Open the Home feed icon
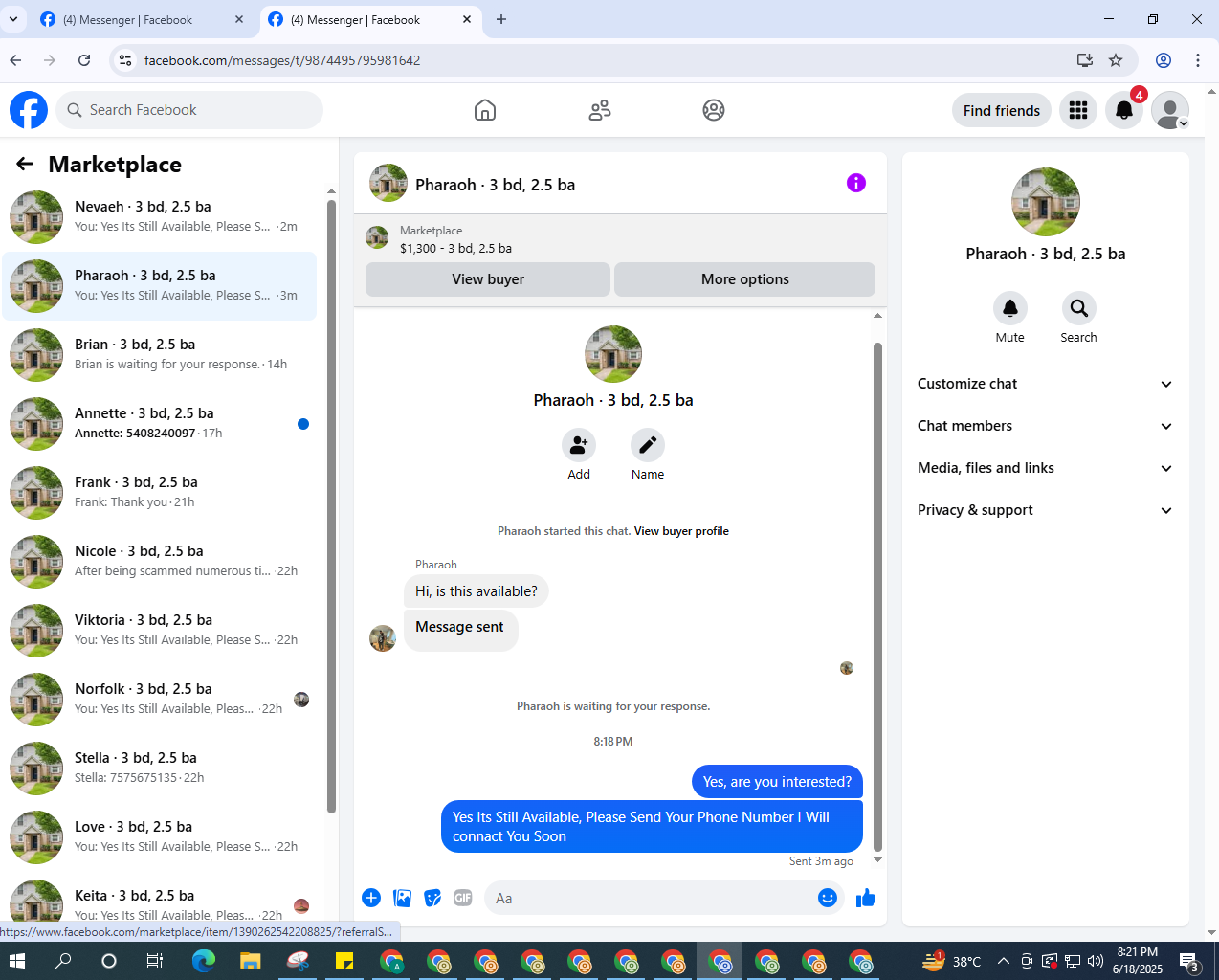 pos(485,110)
